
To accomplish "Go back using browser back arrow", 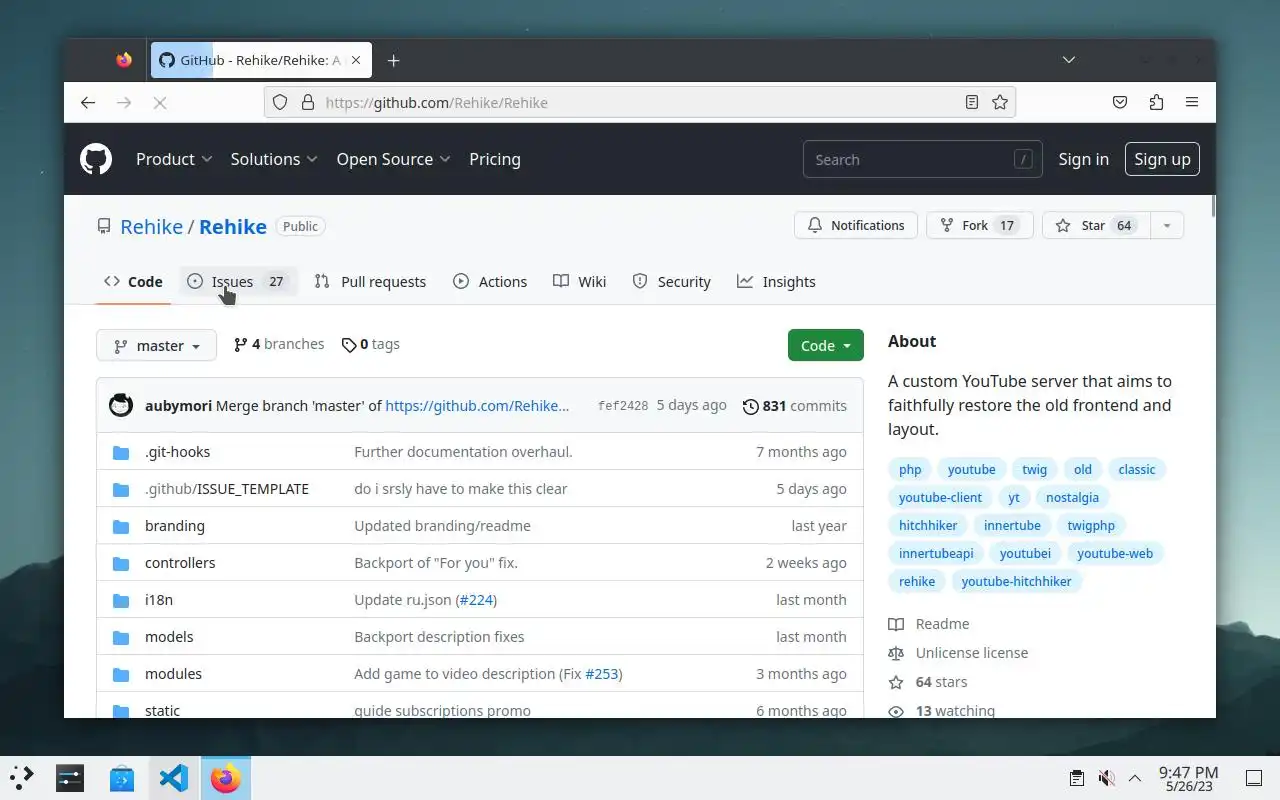I will (x=88, y=102).
